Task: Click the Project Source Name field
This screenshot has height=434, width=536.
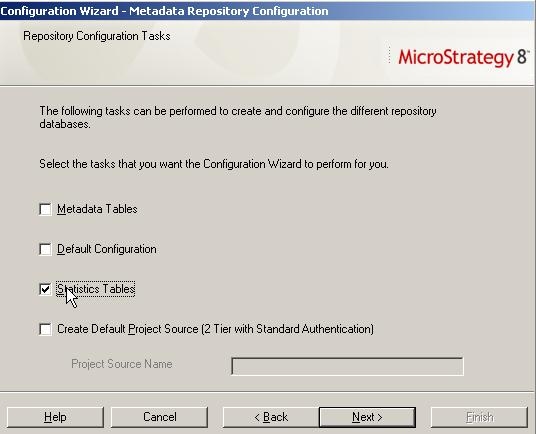Action: point(347,366)
